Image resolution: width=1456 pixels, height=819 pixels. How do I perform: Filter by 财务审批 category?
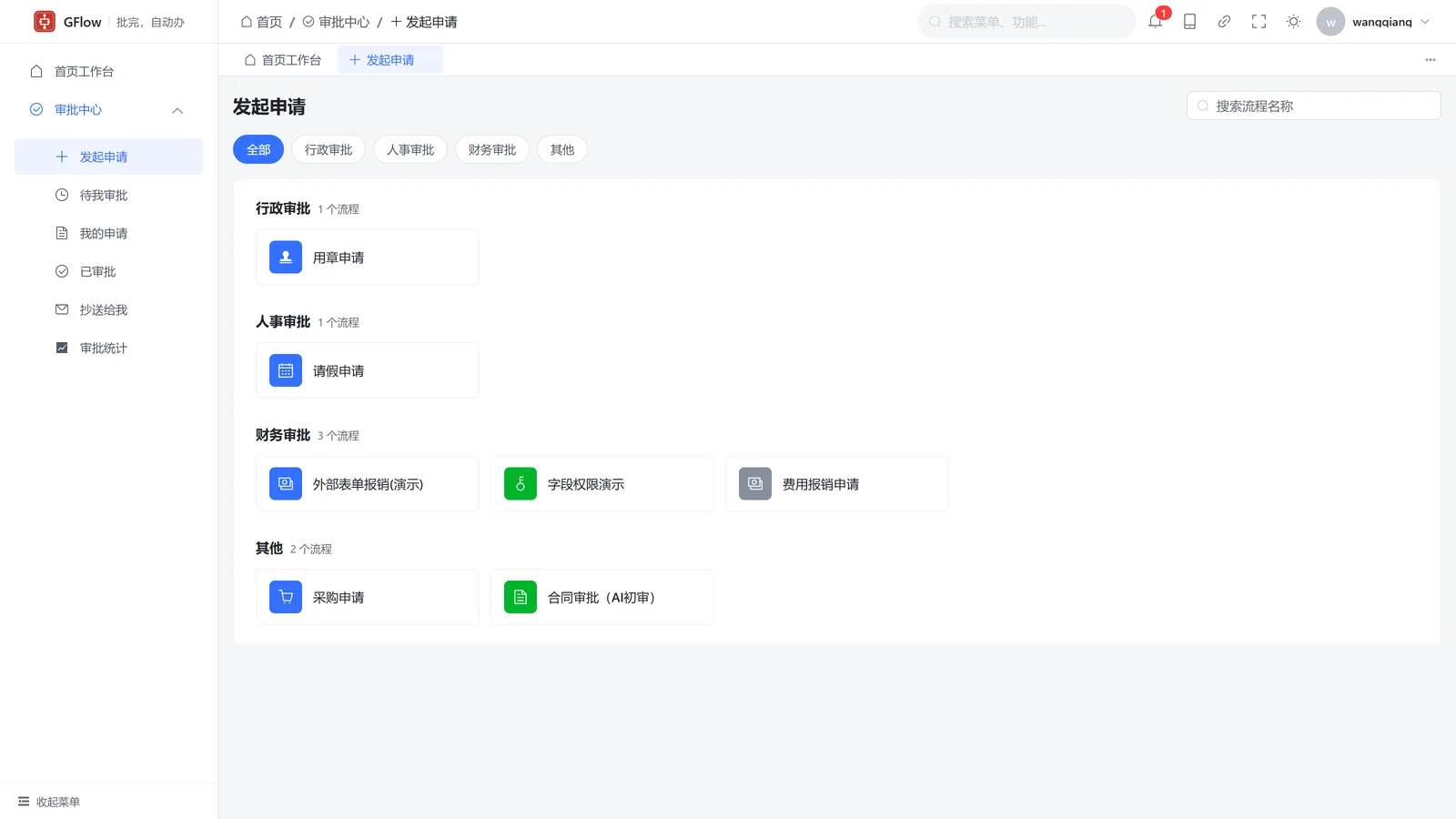click(492, 150)
